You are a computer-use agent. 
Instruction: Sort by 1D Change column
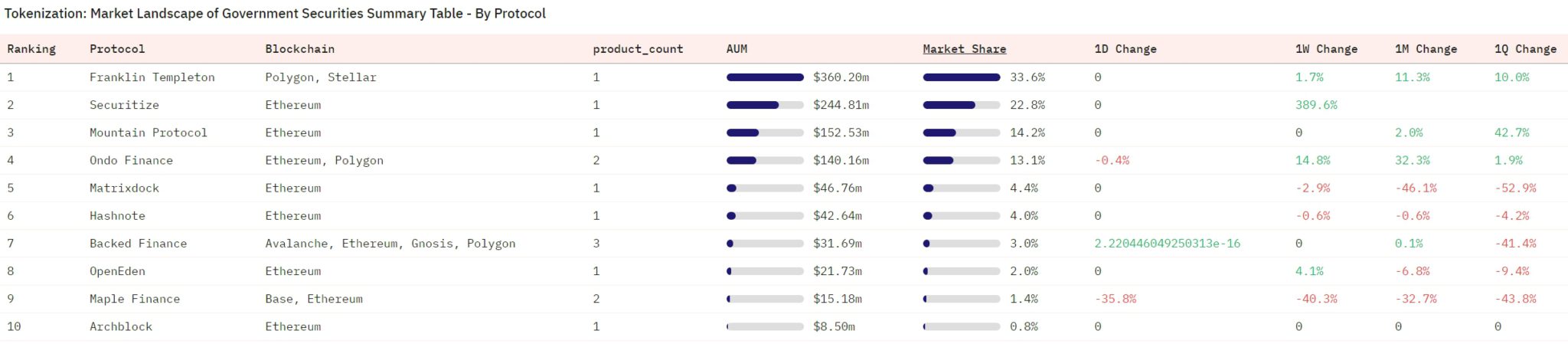point(1125,49)
